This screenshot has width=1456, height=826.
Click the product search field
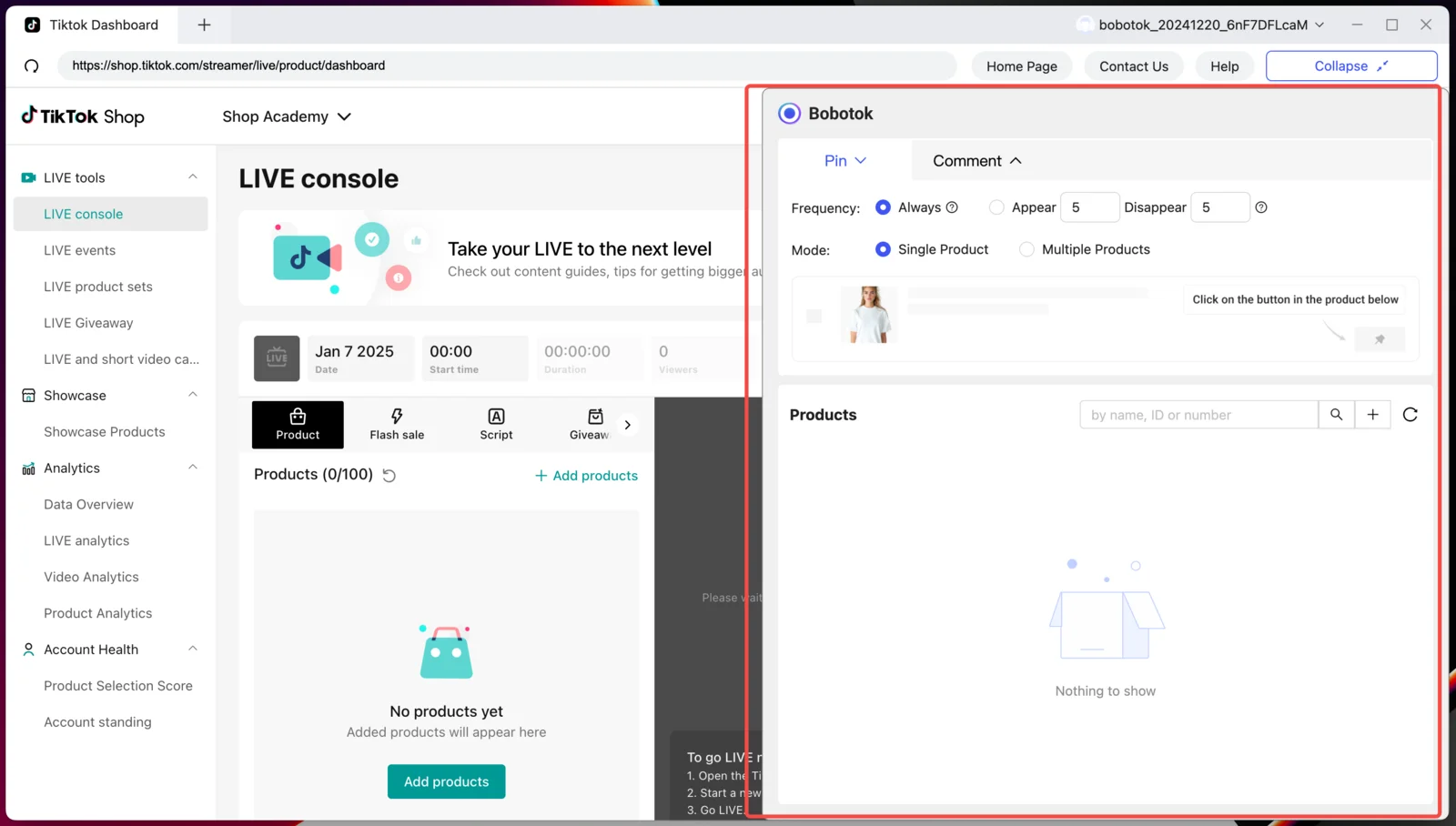coord(1199,415)
